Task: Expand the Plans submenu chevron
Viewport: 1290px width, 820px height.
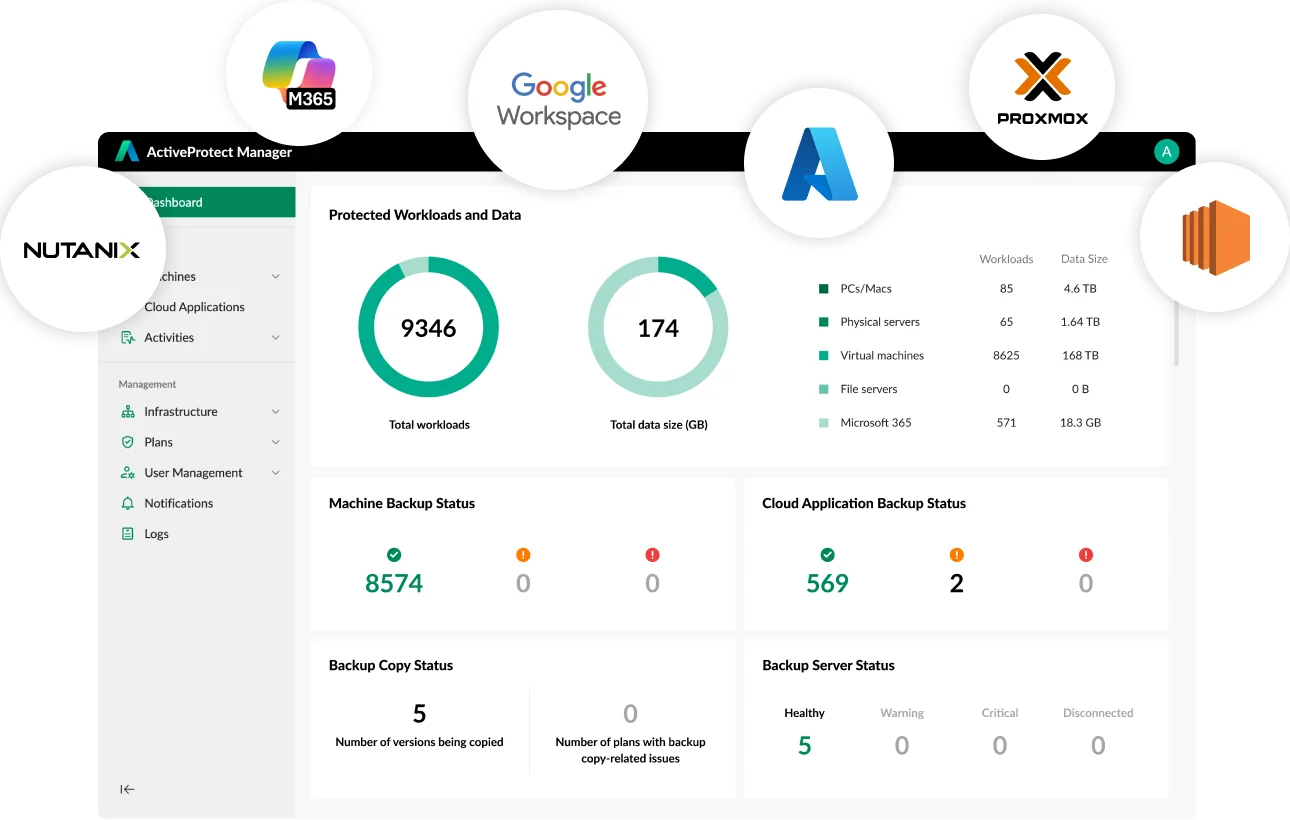Action: click(x=276, y=442)
